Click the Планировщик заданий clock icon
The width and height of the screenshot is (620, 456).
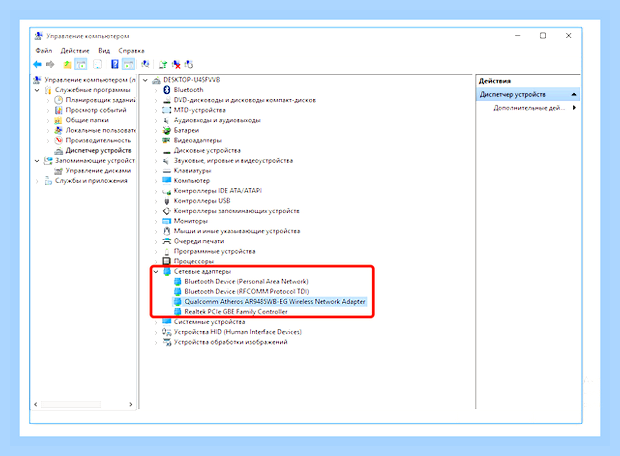[59, 100]
